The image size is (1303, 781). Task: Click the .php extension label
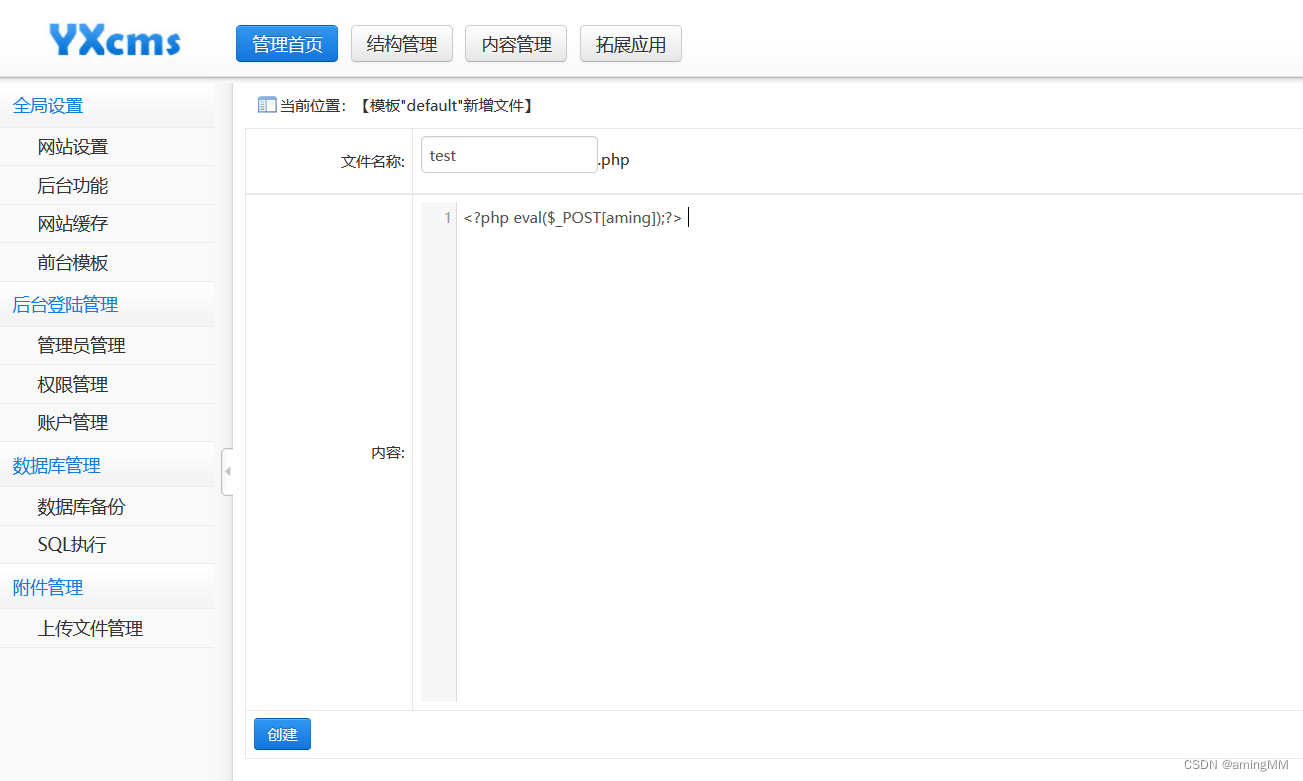tap(614, 160)
